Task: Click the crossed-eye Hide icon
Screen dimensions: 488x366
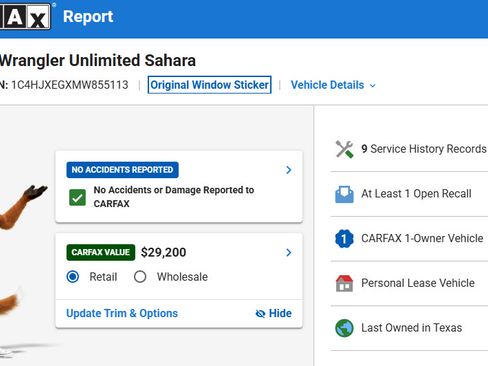Action: click(x=260, y=314)
